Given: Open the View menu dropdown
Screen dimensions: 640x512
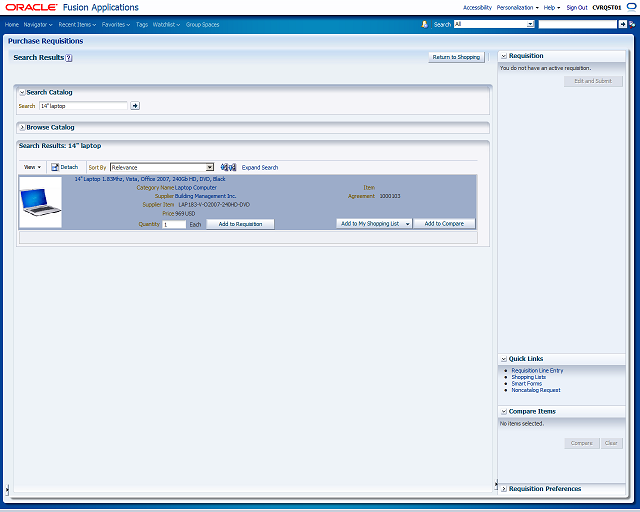Looking at the screenshot, I should (32, 167).
